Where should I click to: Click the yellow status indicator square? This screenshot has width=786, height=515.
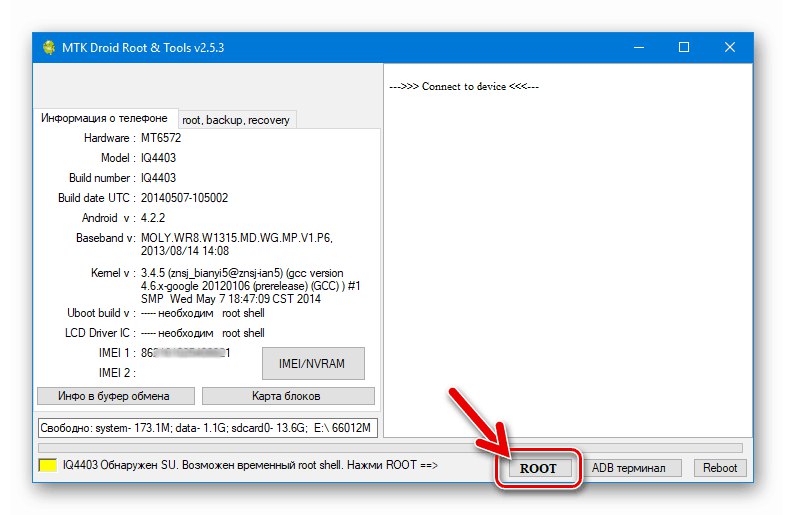(x=48, y=465)
